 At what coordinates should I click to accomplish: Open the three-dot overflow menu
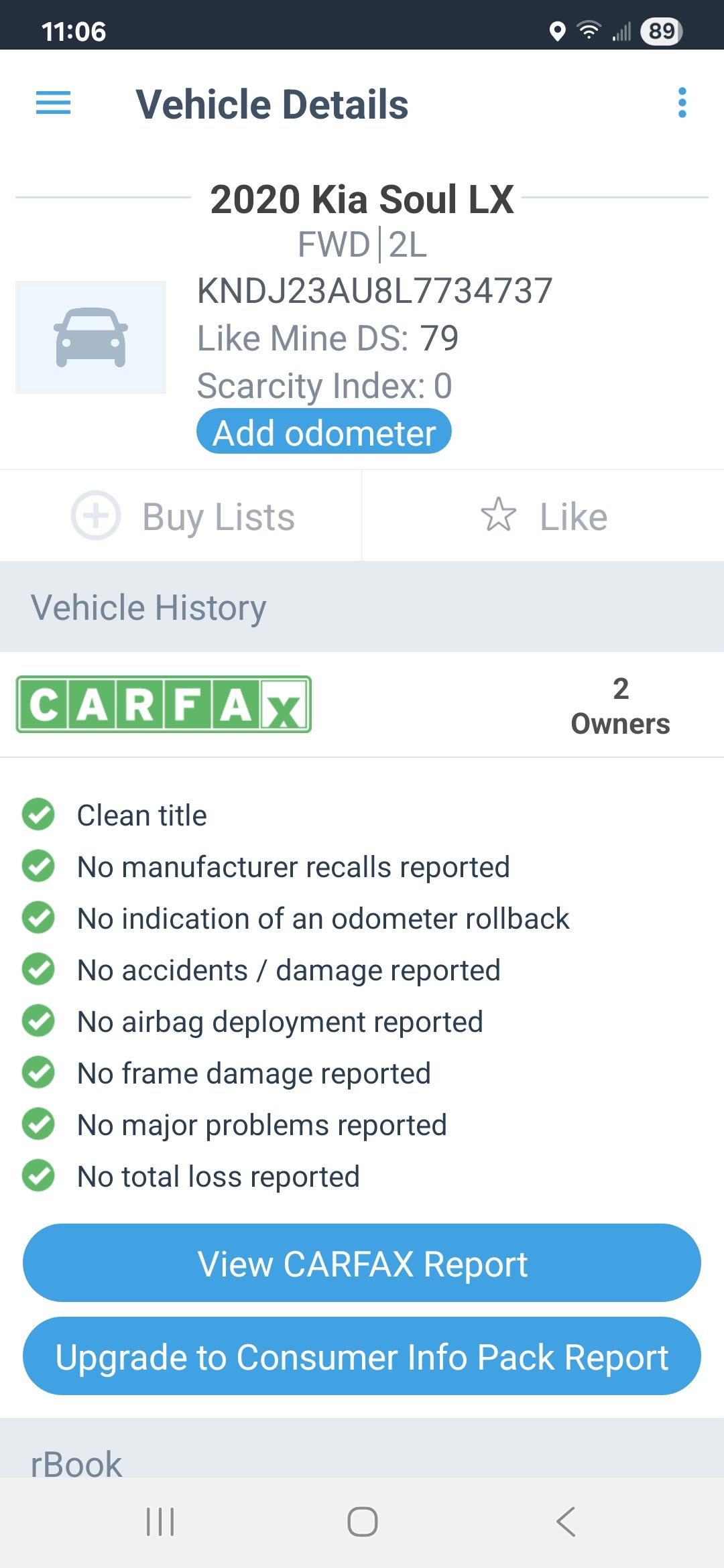point(682,103)
